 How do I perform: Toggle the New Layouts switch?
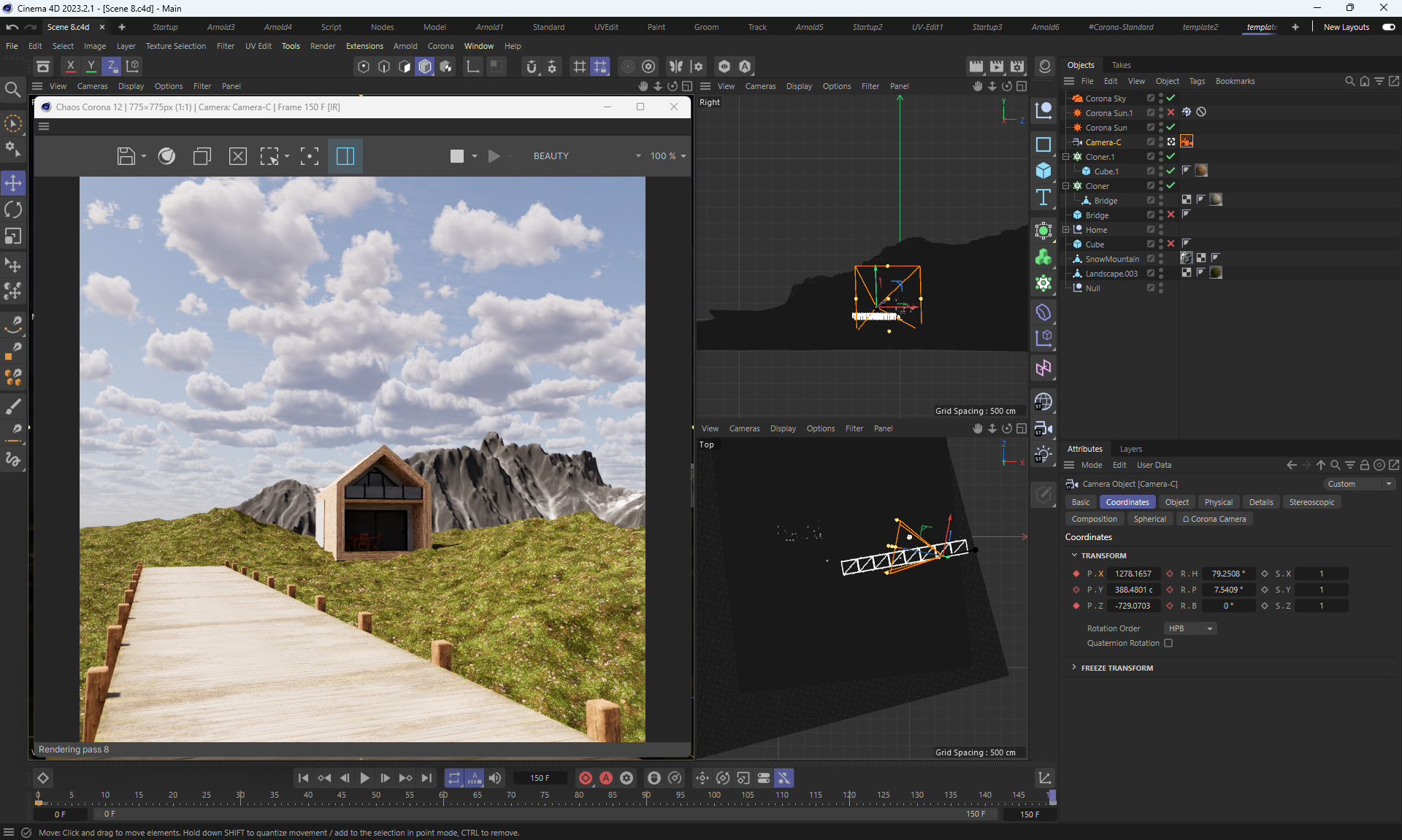(x=1388, y=27)
